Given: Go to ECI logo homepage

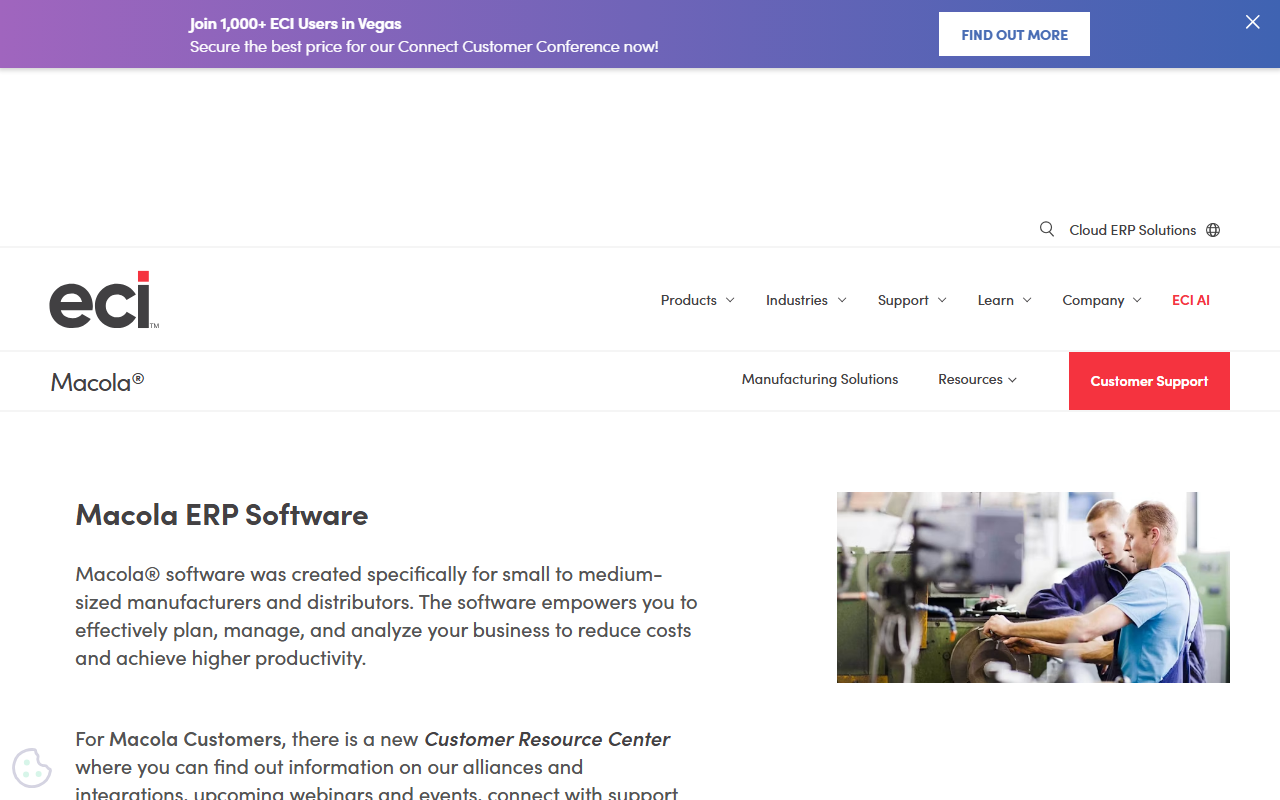Looking at the screenshot, I should pyautogui.click(x=104, y=299).
